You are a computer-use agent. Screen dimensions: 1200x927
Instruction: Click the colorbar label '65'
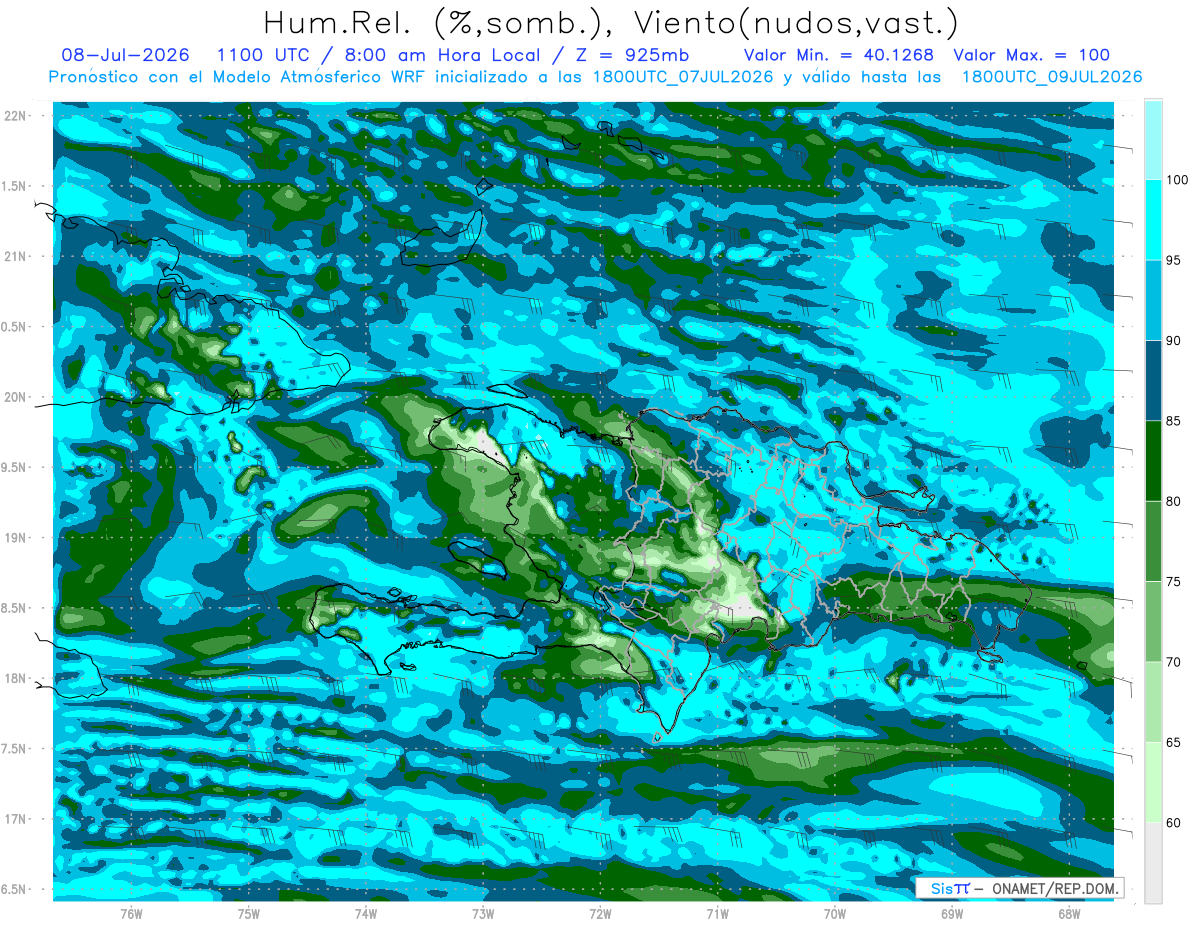[1175, 742]
